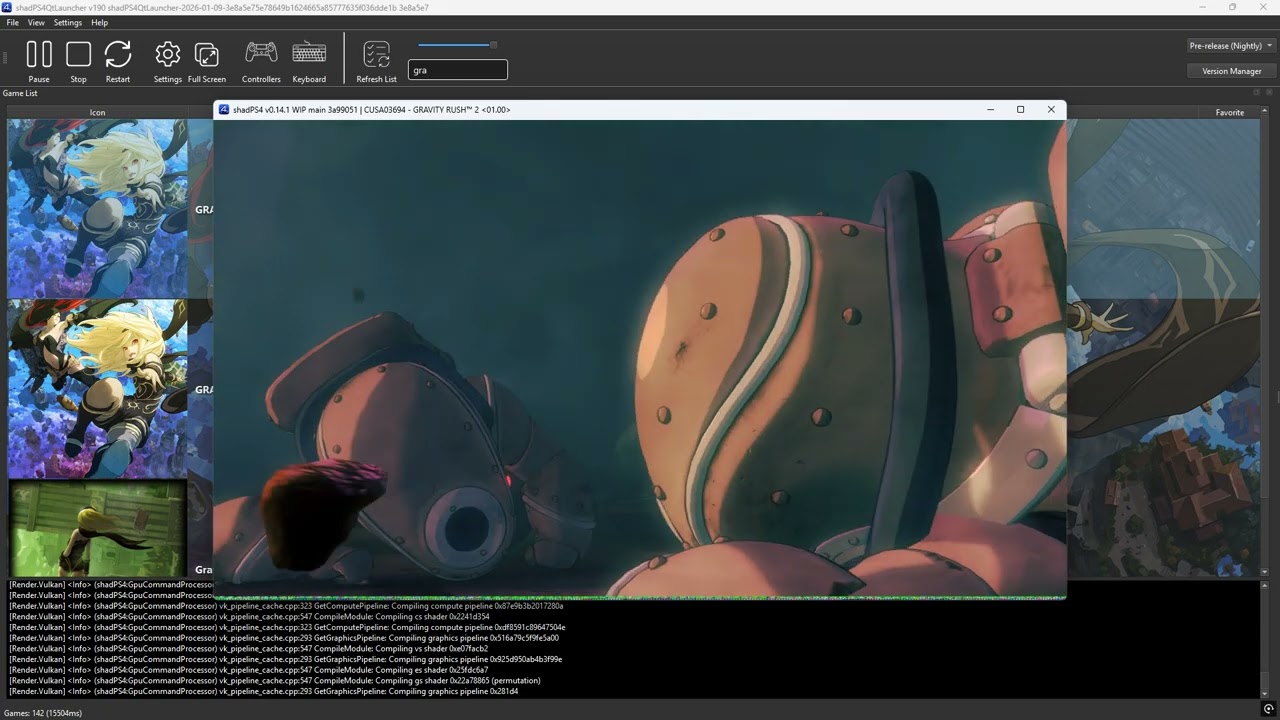Open the gear Settings toolbar icon

pos(168,61)
